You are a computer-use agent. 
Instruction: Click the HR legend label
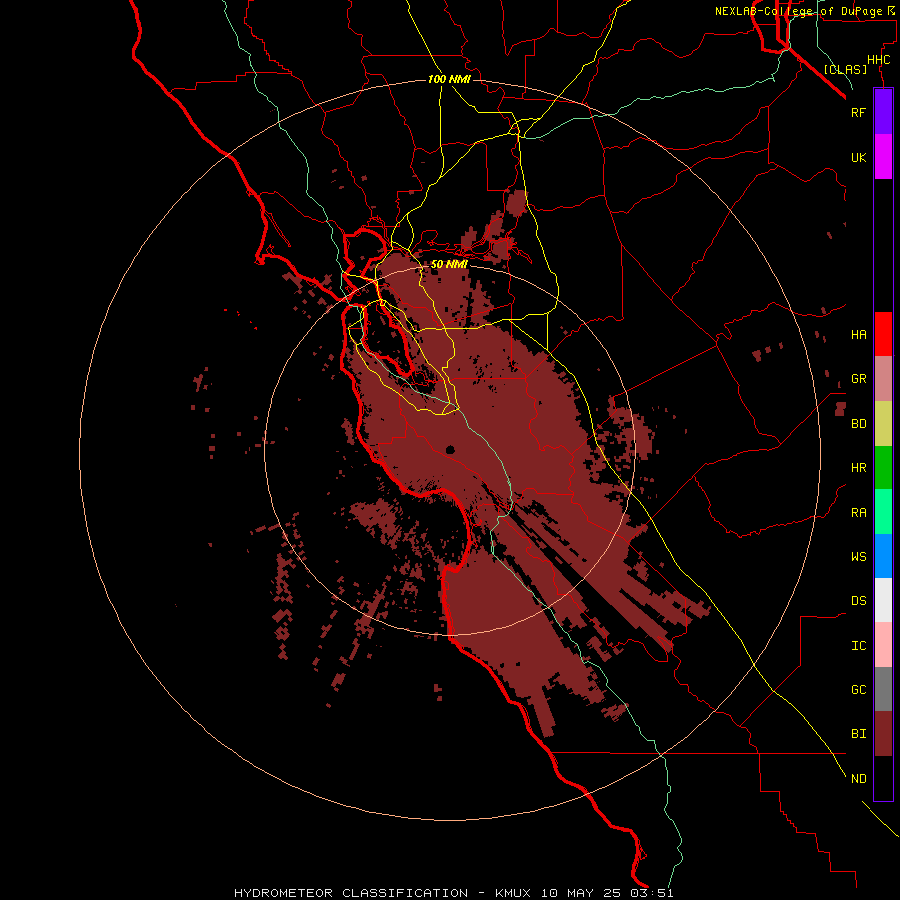tap(858, 468)
